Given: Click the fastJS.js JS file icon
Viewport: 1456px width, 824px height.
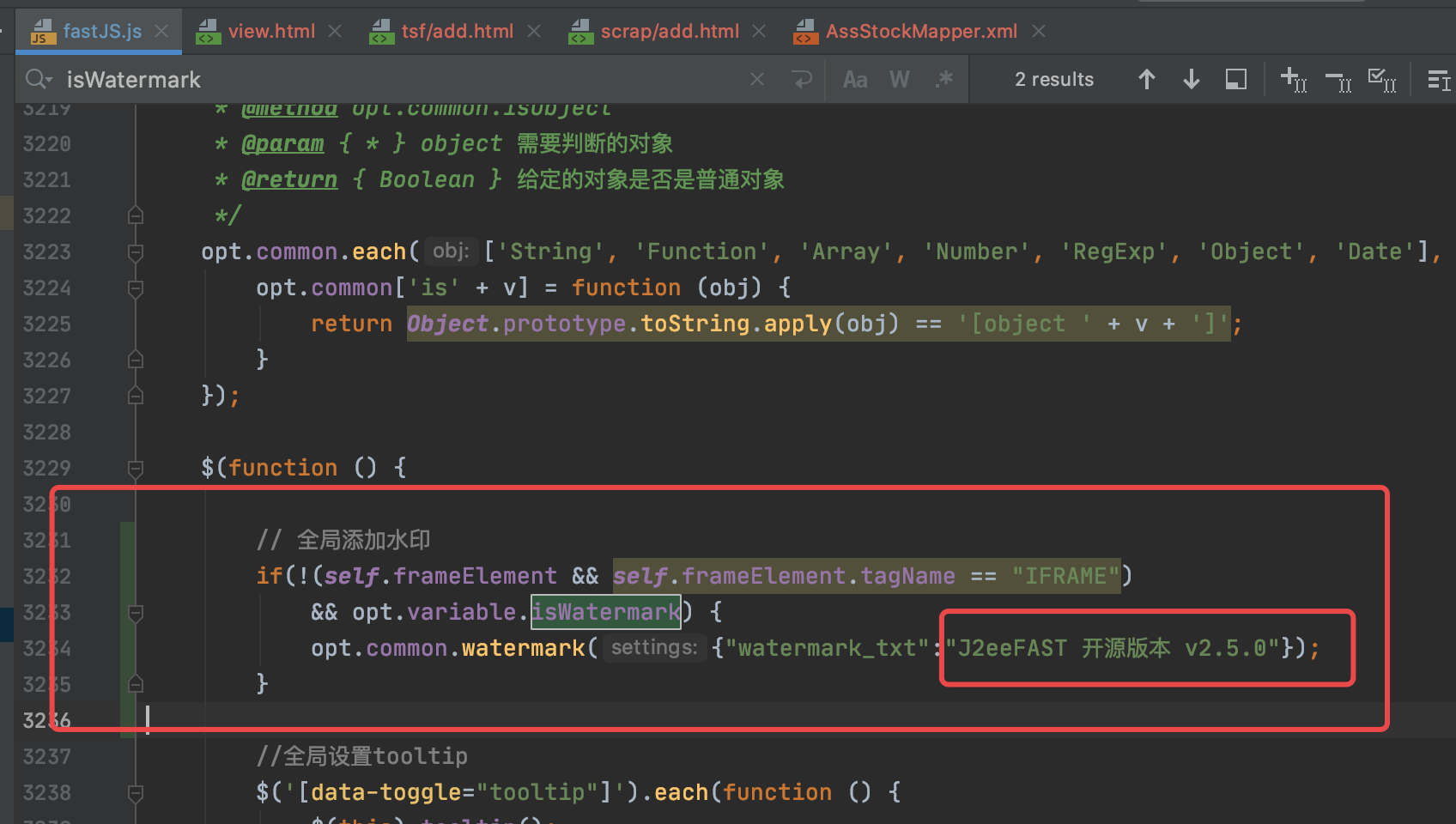Looking at the screenshot, I should pyautogui.click(x=42, y=32).
